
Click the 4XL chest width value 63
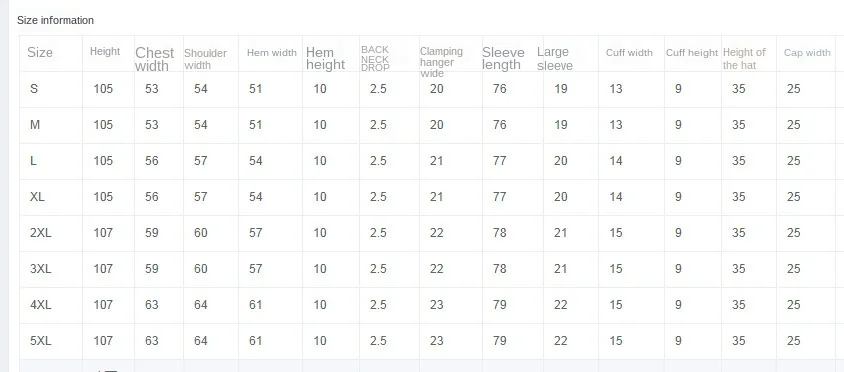(x=152, y=305)
